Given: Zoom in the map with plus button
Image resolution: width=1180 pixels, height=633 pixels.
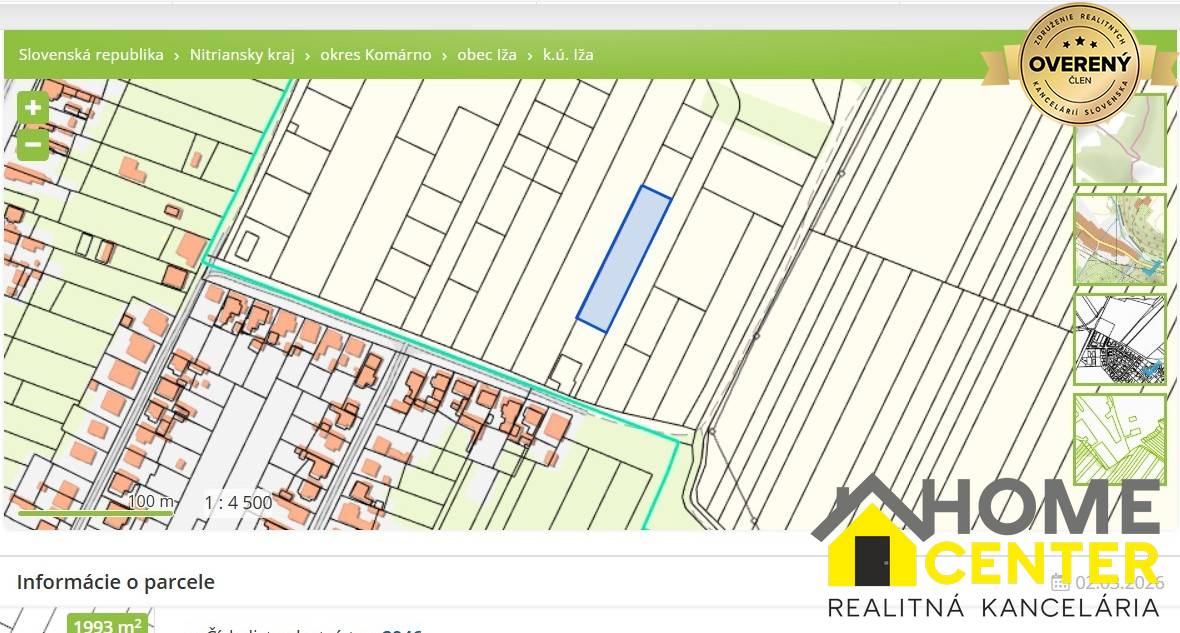Looking at the screenshot, I should (33, 108).
